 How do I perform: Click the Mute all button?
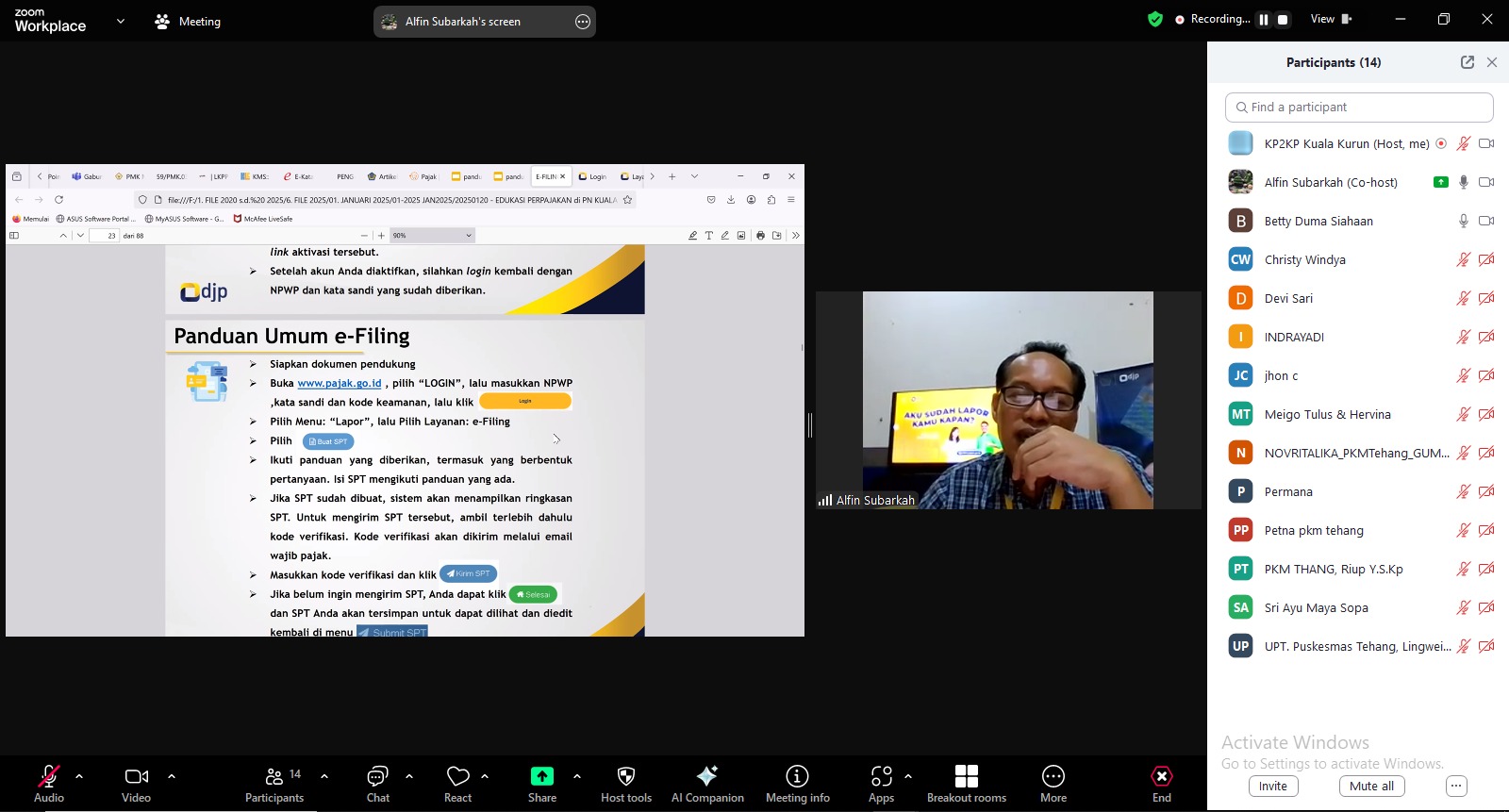coord(1371,786)
